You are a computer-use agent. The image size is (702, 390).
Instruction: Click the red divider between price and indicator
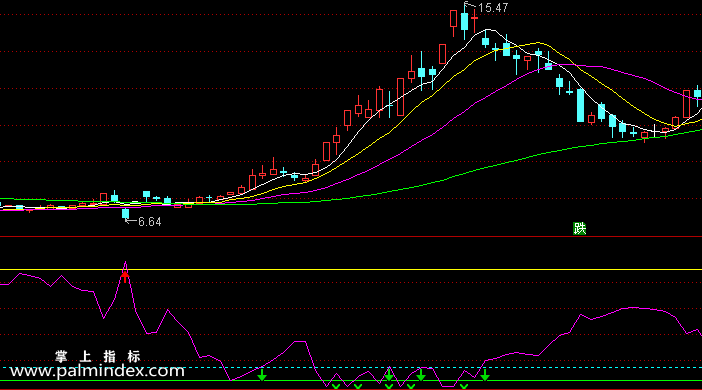pos(351,236)
